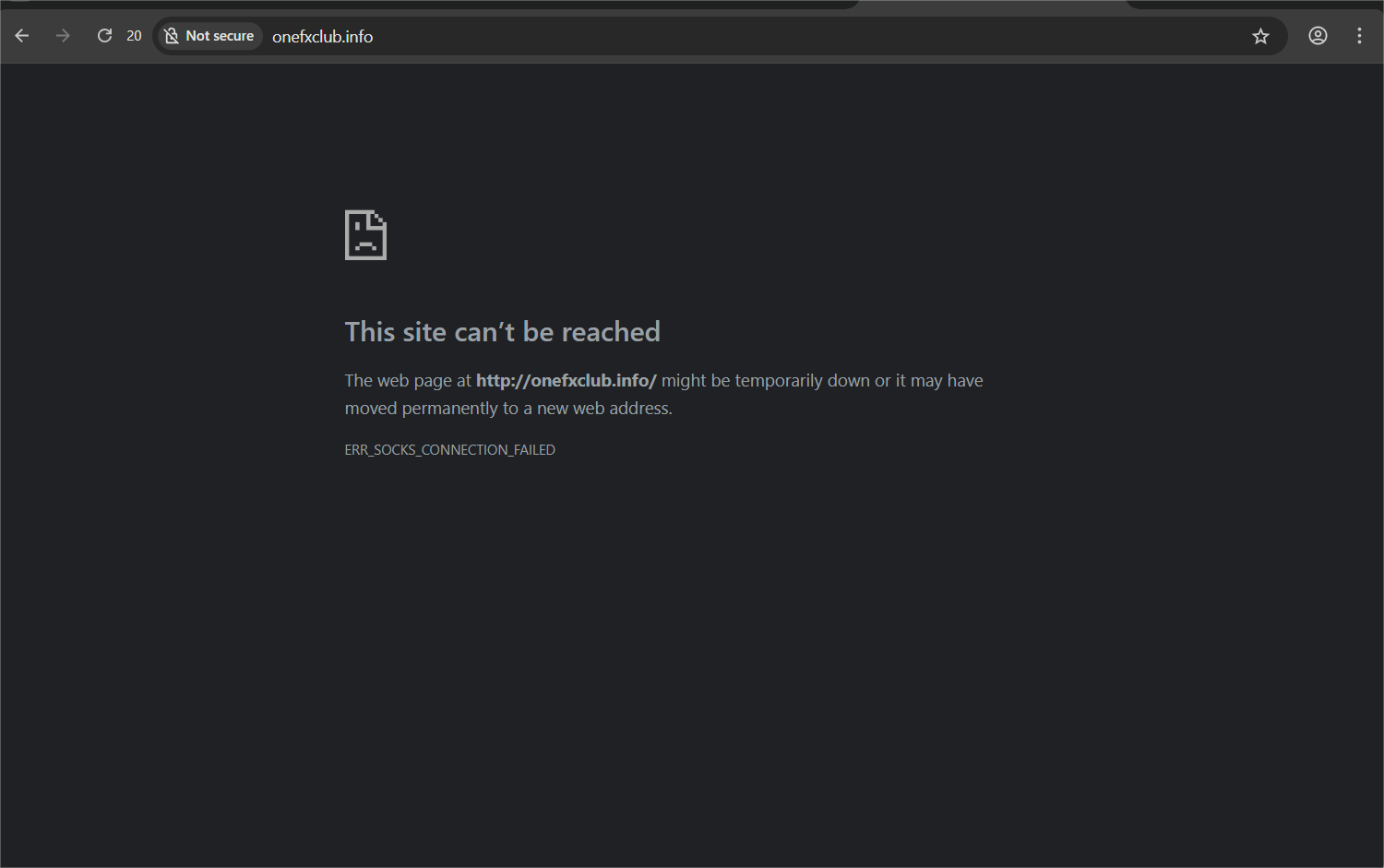1384x868 pixels.
Task: Click the crossed-out lock icon in the address bar
Action: pyautogui.click(x=172, y=36)
